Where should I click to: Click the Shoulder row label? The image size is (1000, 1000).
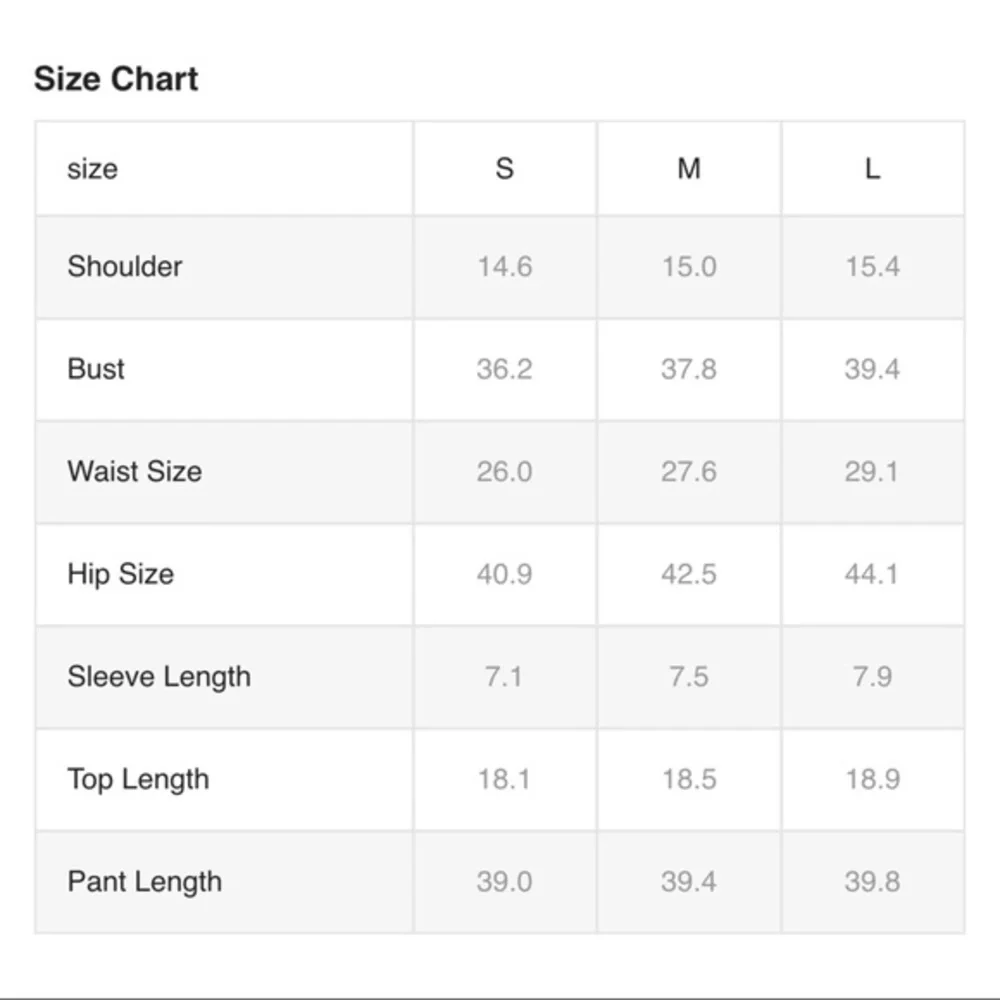click(x=125, y=266)
